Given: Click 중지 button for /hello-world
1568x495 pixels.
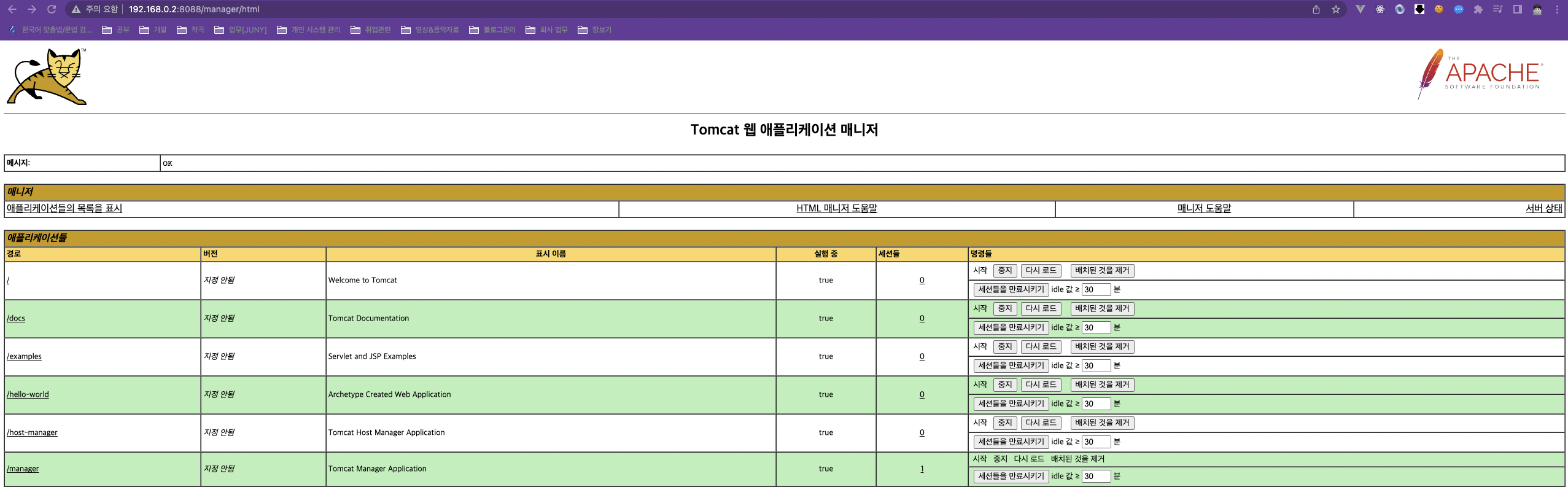Looking at the screenshot, I should coord(1005,385).
